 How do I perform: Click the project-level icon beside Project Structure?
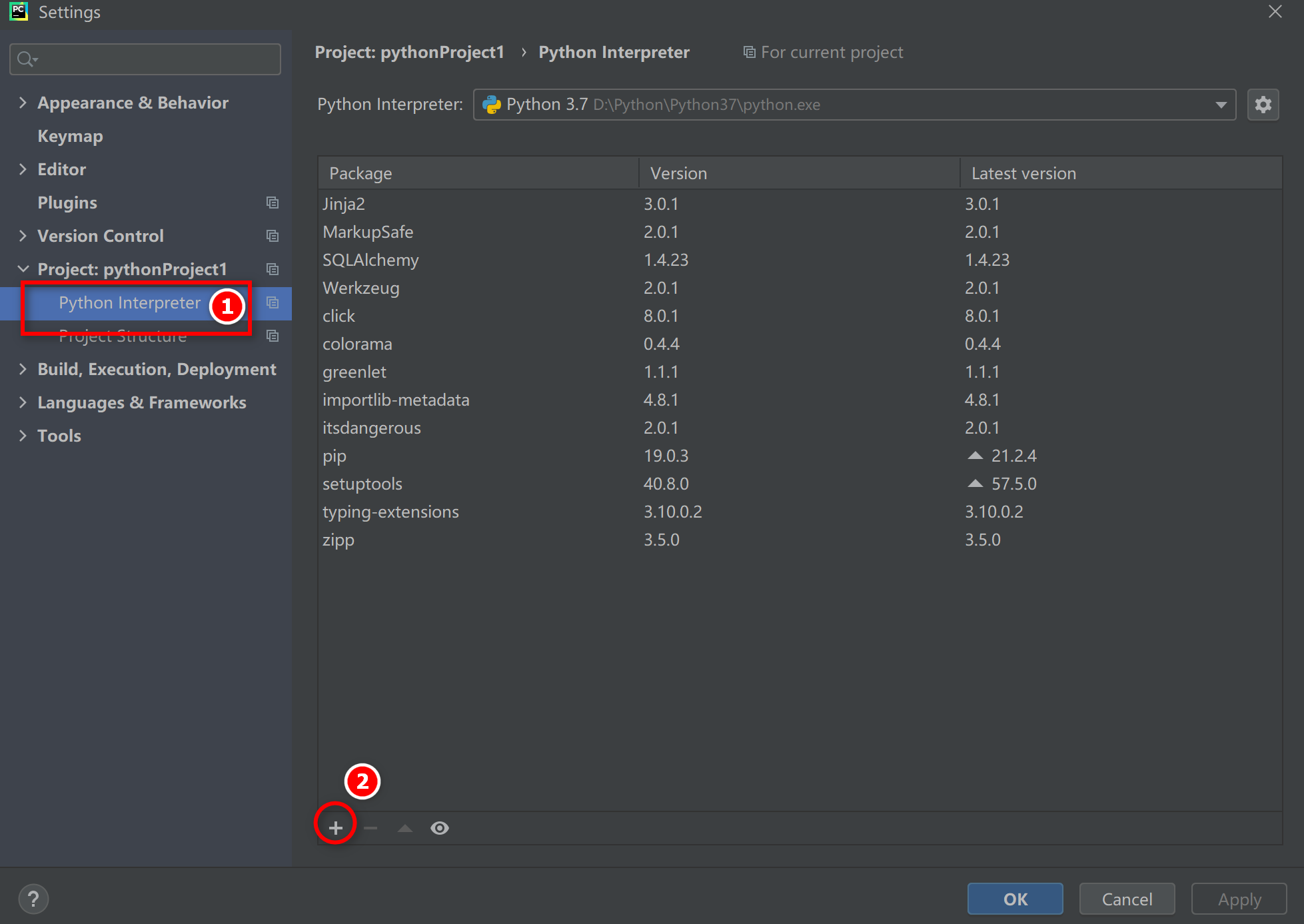point(272,336)
